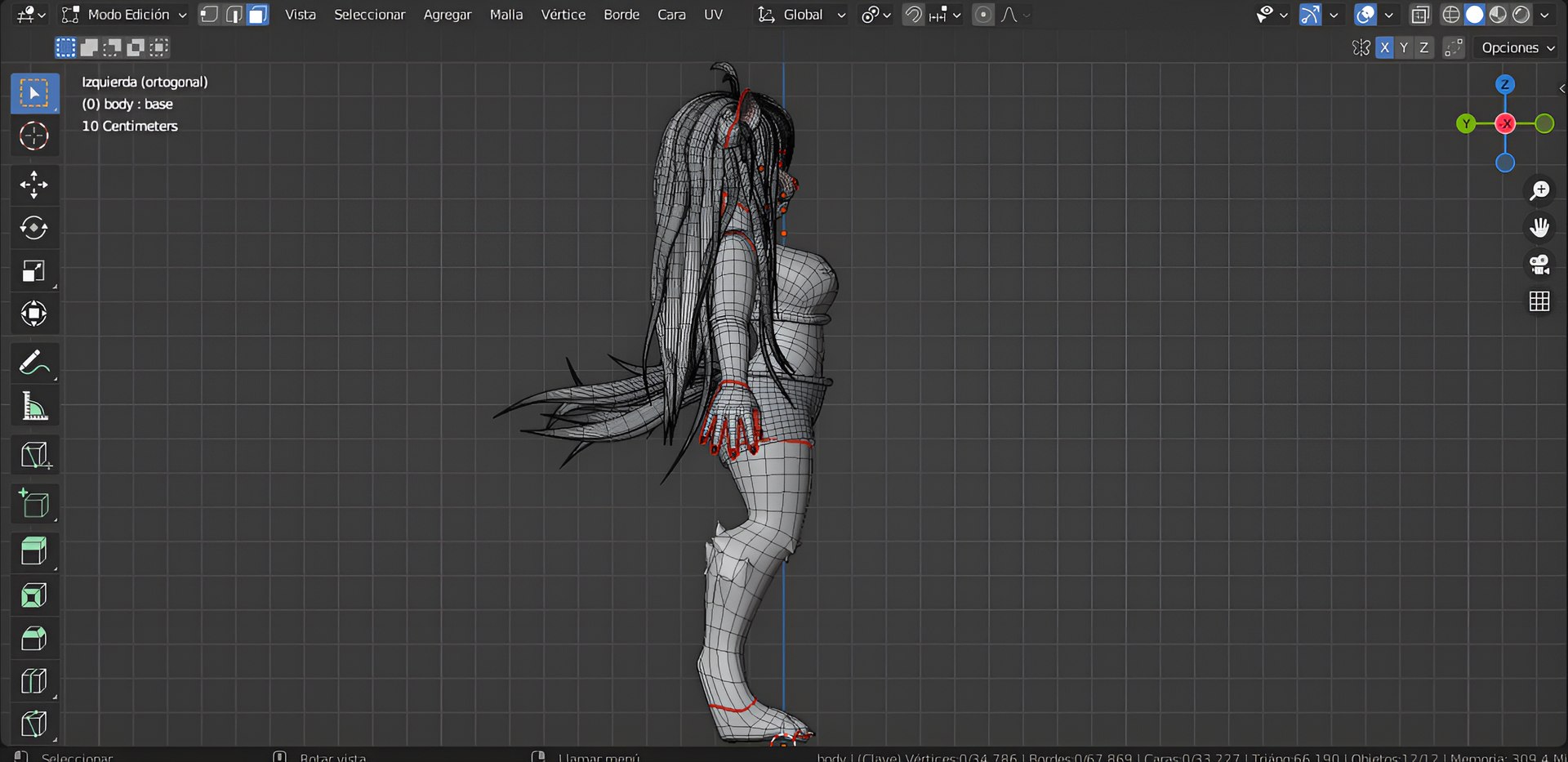Switch to solid shading
This screenshot has height=762, width=1568.
point(1475,15)
